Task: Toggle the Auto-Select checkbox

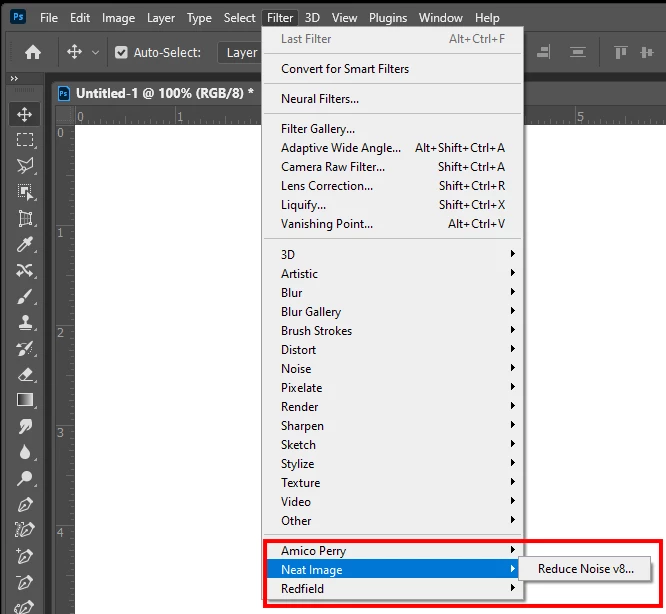Action: pos(121,53)
